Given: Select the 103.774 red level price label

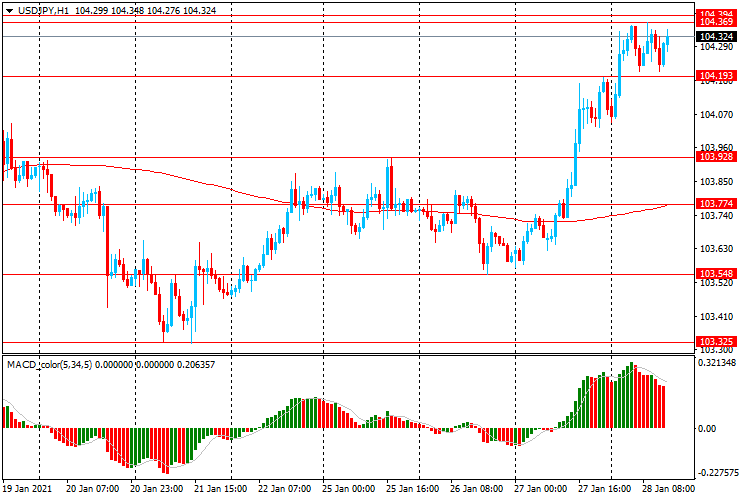Looking at the screenshot, I should (716, 203).
